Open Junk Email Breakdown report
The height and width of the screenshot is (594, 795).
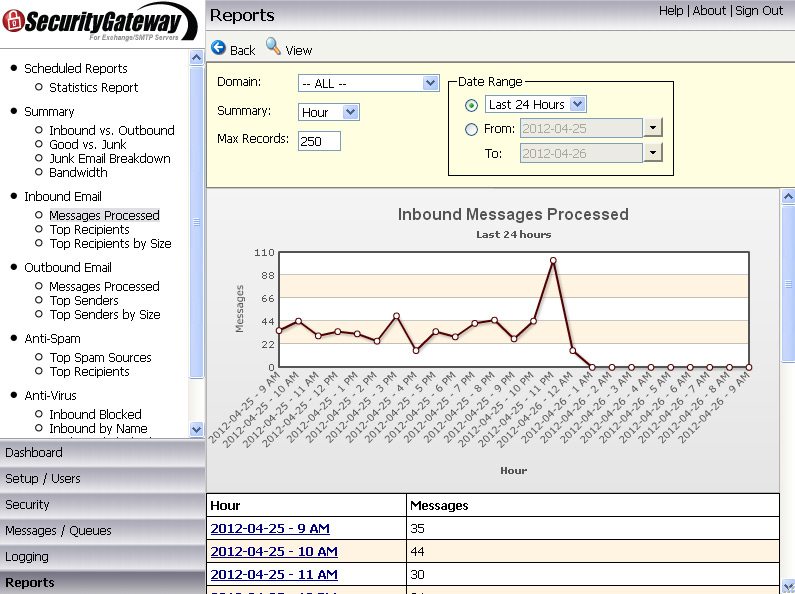point(110,159)
